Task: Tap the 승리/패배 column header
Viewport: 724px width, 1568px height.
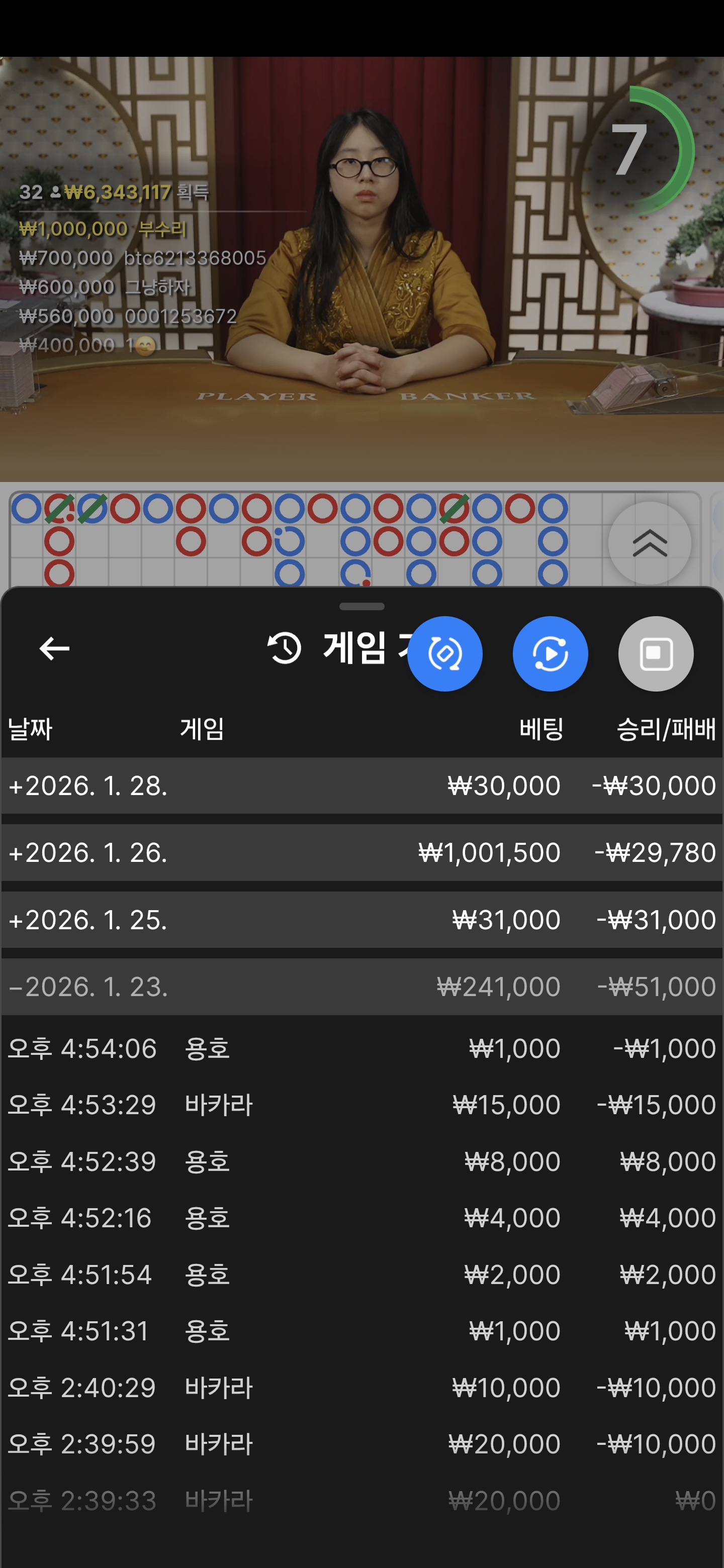Action: [x=666, y=729]
